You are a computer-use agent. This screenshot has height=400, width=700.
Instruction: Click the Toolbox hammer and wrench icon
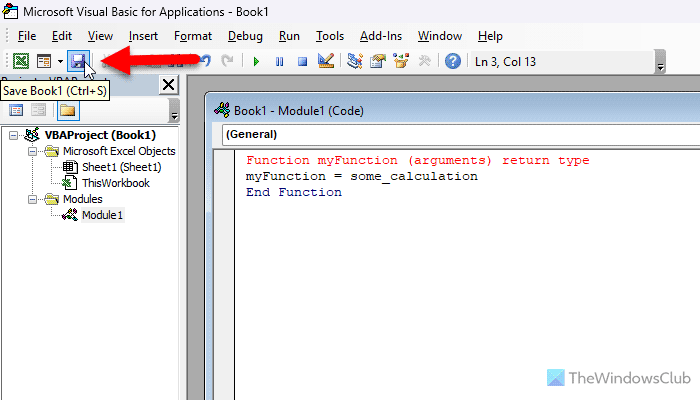(424, 61)
